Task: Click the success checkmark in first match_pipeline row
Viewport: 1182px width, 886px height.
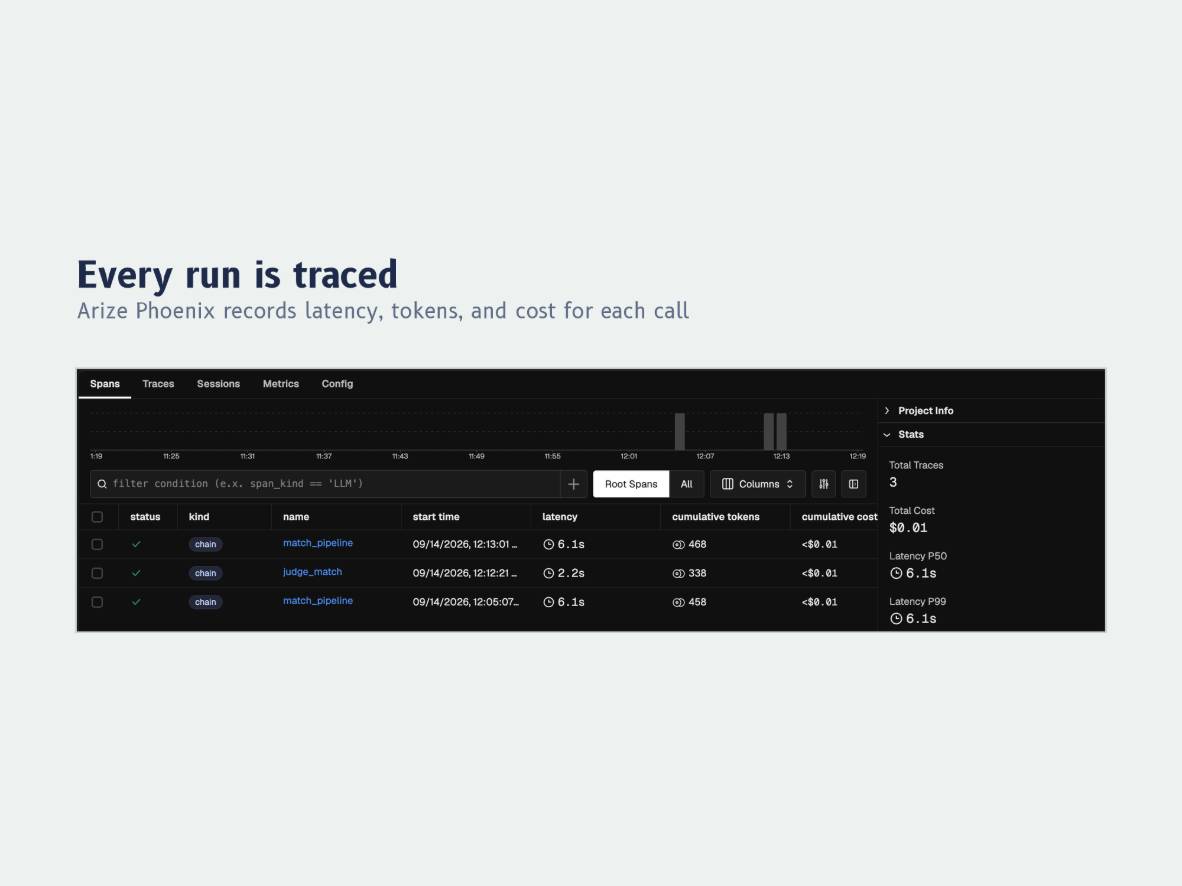Action: pos(136,544)
